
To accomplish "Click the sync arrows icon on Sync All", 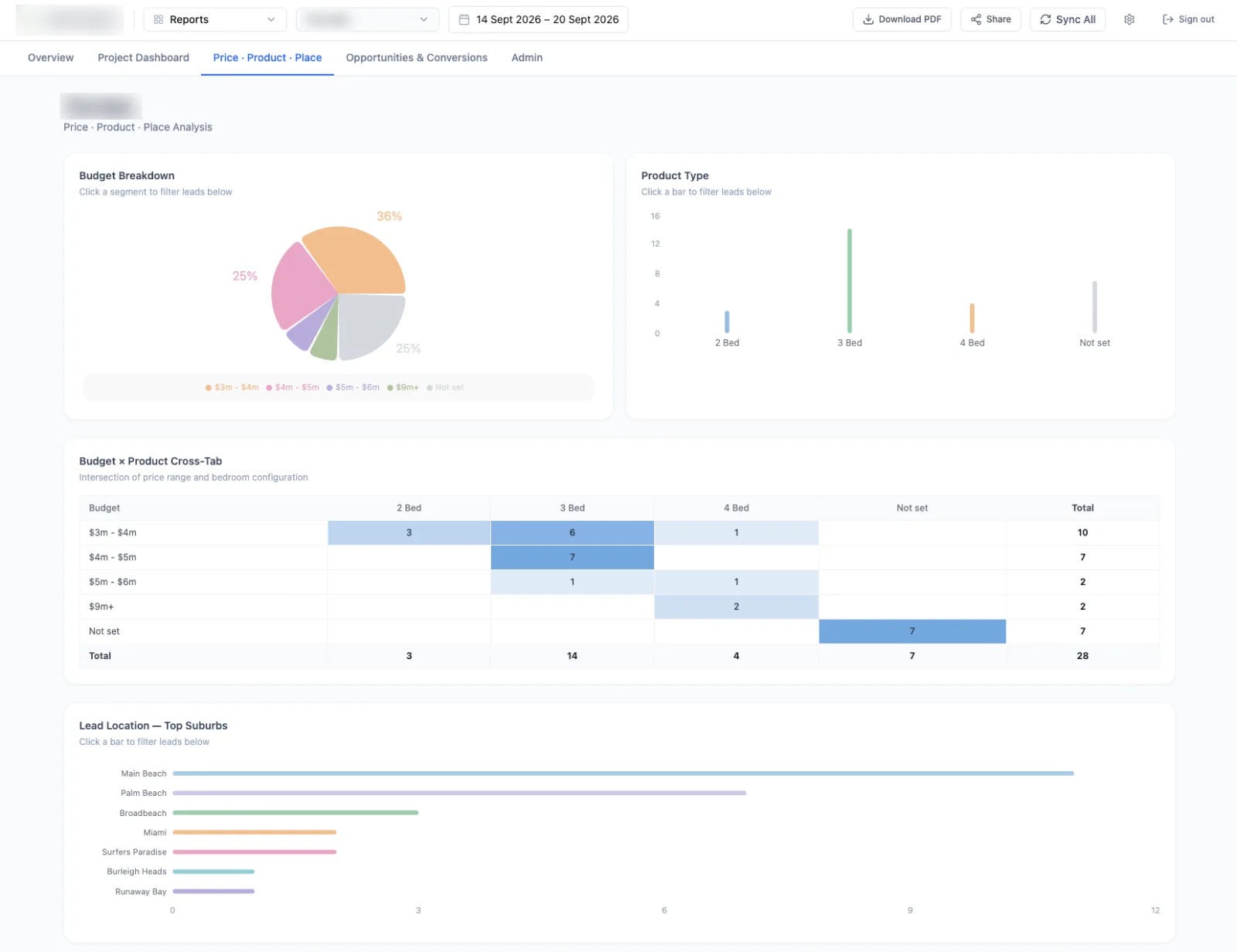I will point(1045,19).
